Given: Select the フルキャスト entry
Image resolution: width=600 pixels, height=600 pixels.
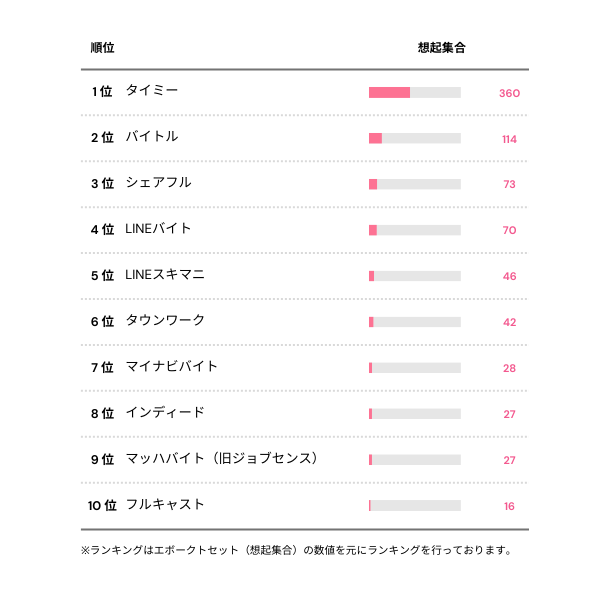Looking at the screenshot, I should (165, 505).
